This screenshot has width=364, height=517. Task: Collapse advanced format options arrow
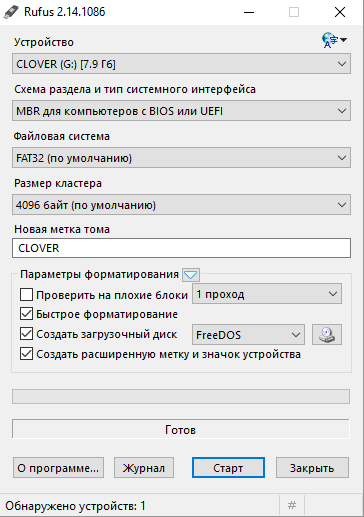pos(191,275)
